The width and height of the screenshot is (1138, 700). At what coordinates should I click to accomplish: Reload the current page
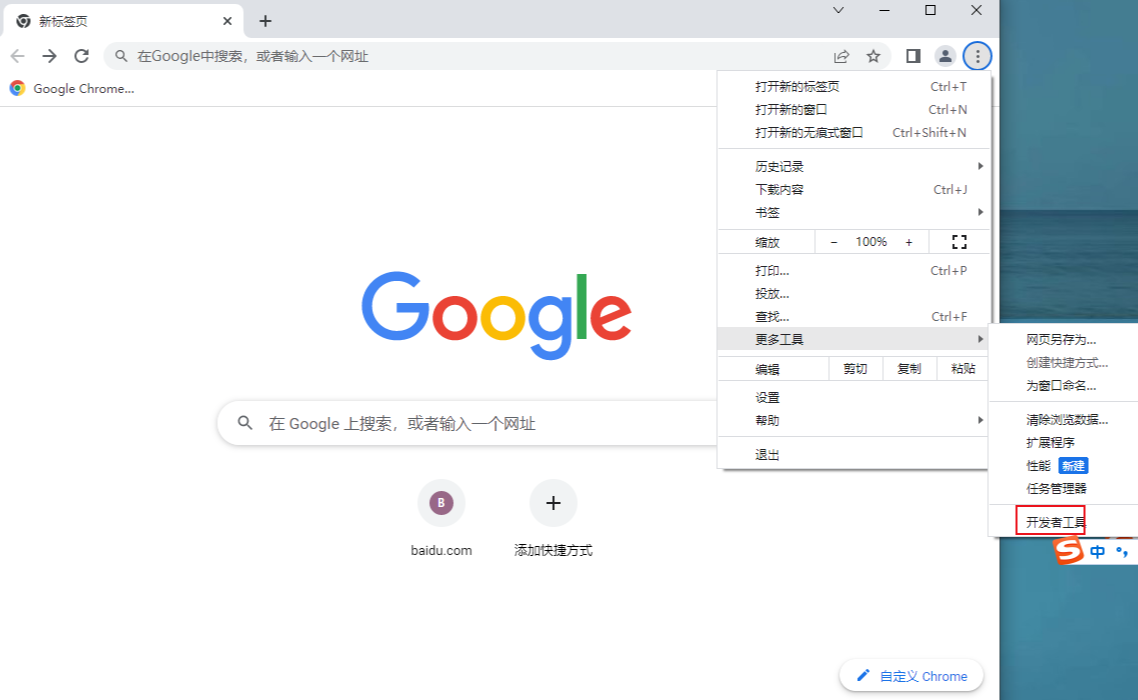tap(81, 56)
